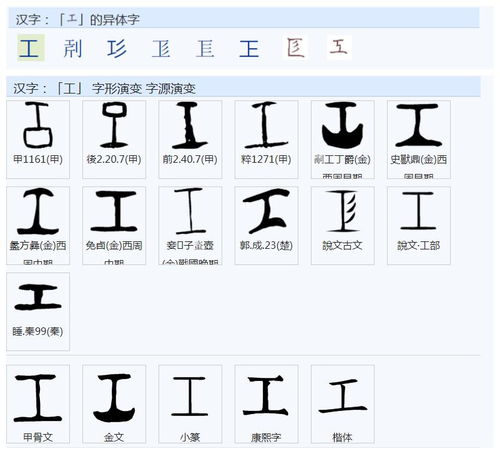Open the second variant character 剳
The image size is (500, 454).
(73, 49)
